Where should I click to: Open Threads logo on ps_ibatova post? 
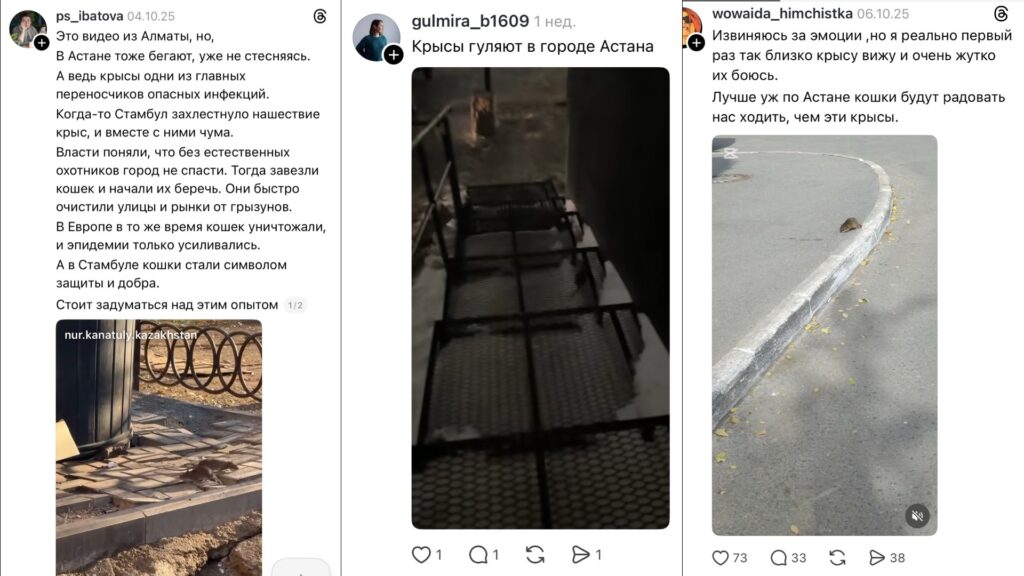click(x=320, y=16)
